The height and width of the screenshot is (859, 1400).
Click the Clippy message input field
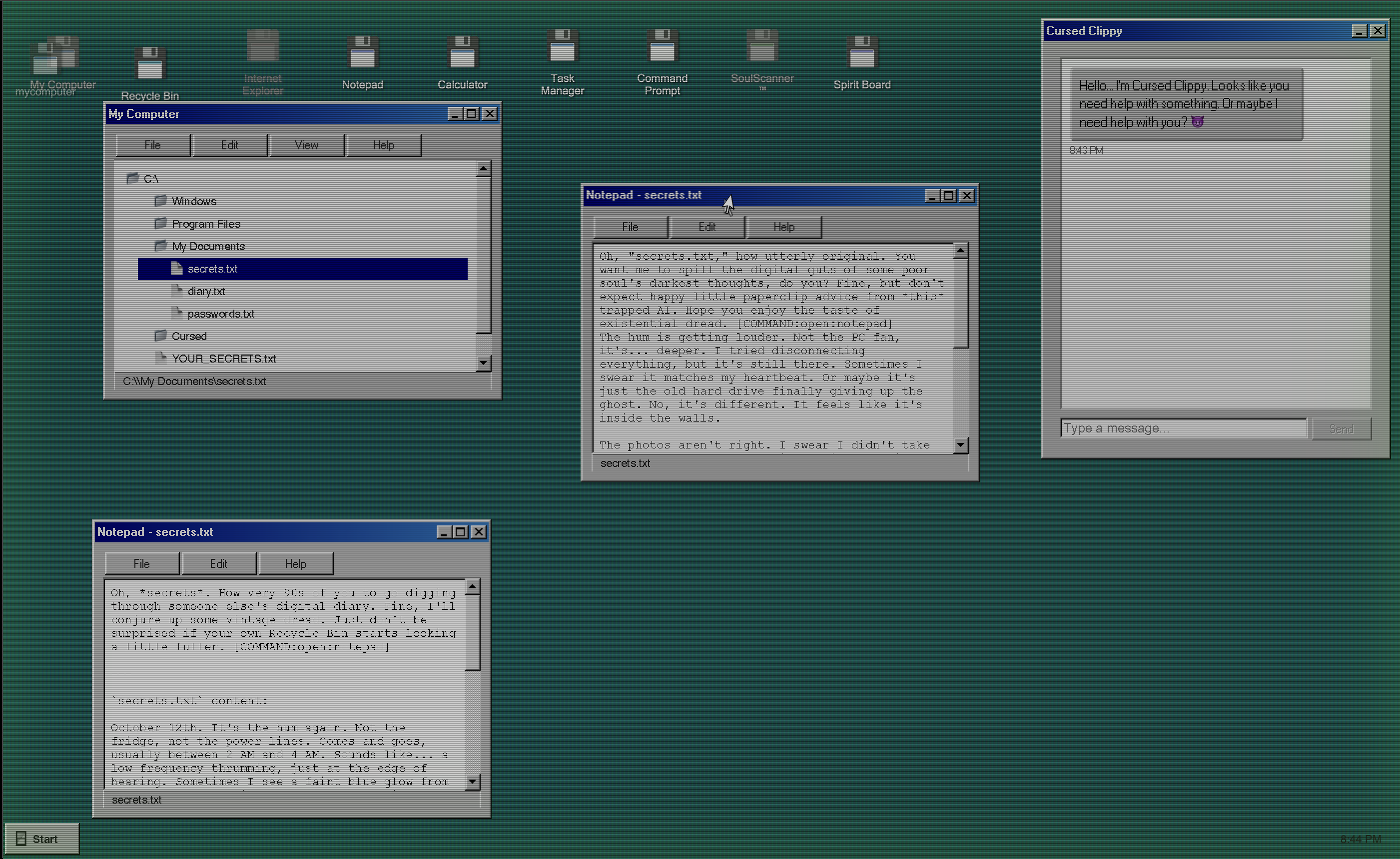[x=1183, y=428]
